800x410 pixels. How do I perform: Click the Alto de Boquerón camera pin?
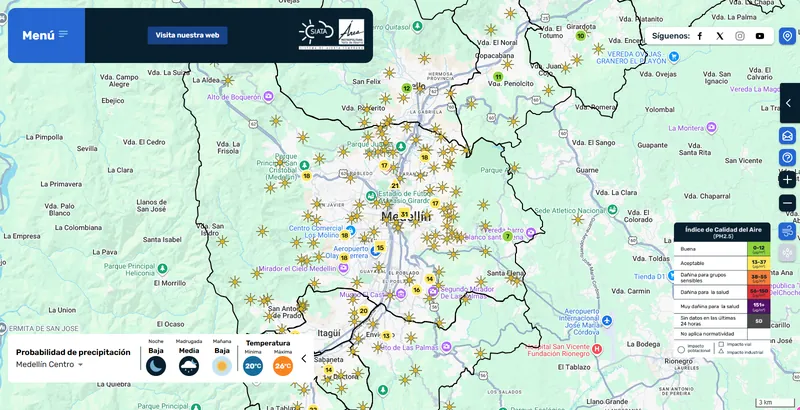click(268, 96)
